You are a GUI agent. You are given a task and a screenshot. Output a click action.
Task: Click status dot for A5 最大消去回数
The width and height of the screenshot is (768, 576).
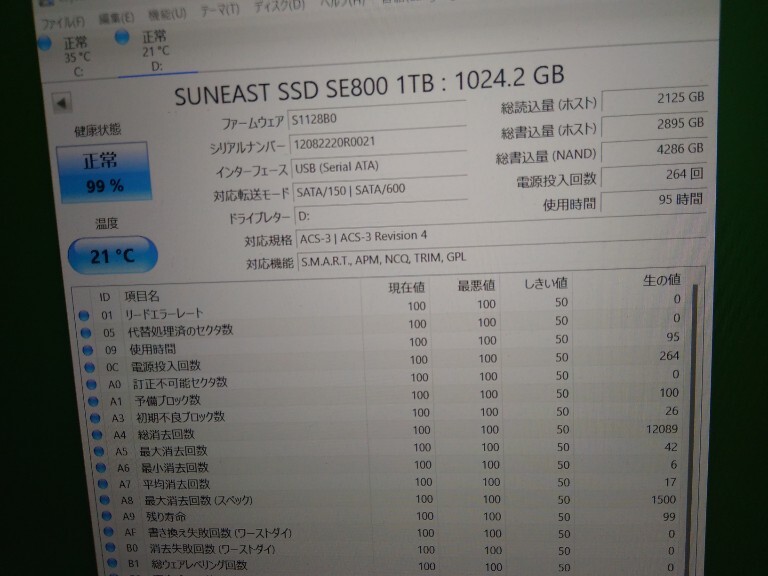pos(99,452)
